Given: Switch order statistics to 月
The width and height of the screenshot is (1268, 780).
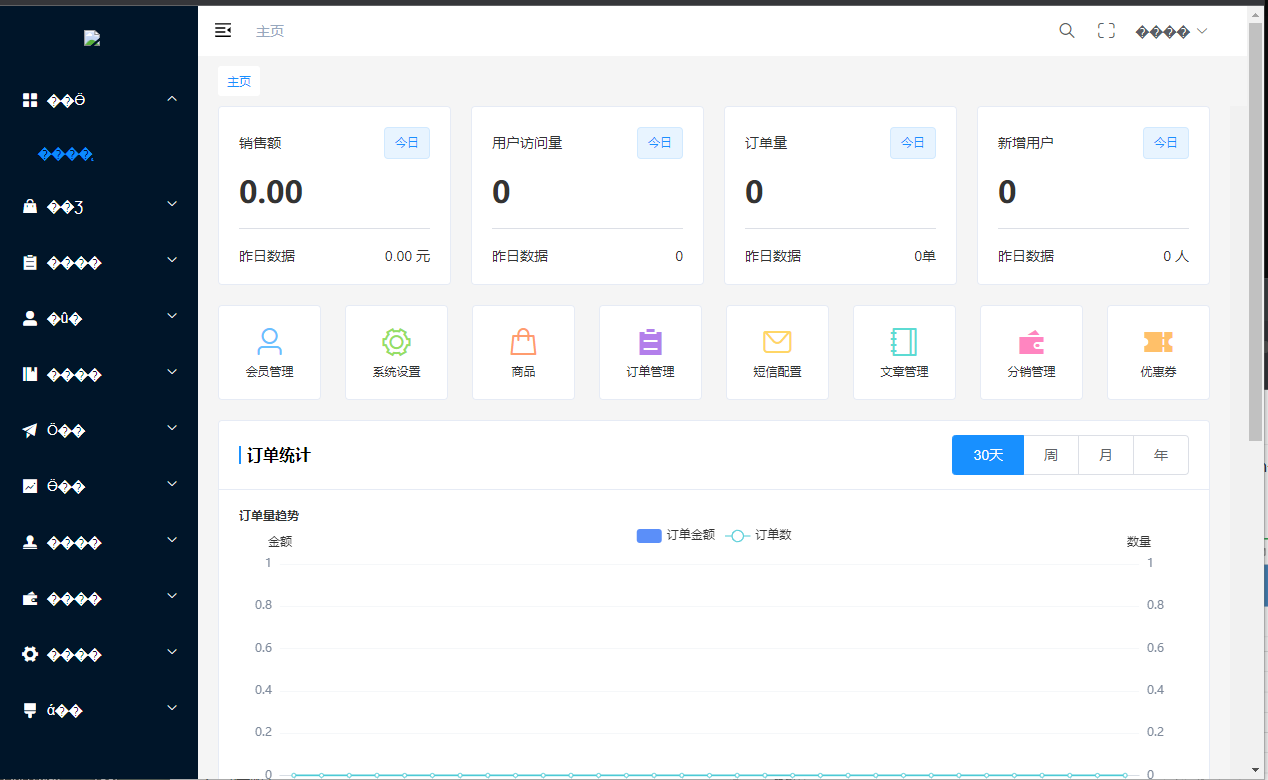Looking at the screenshot, I should coord(1106,455).
